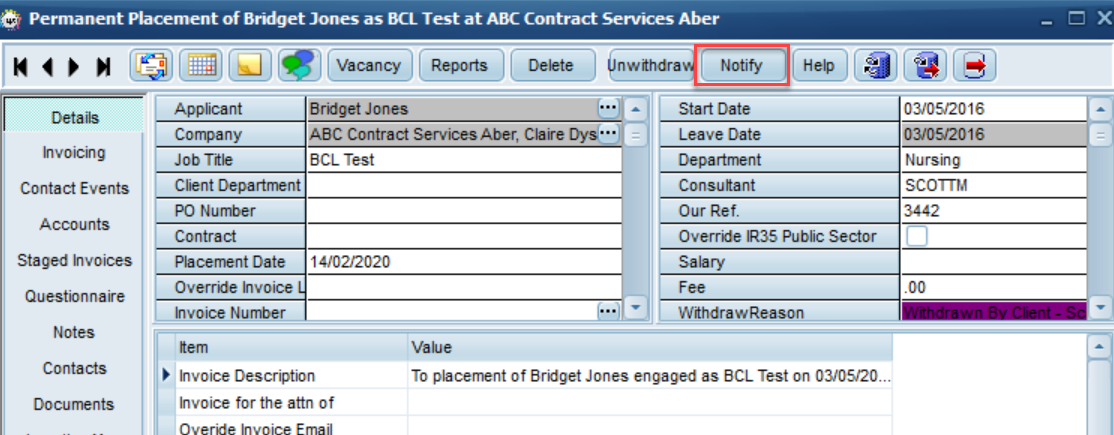
Task: Click the purple WithdrawReason field
Action: [x=993, y=312]
